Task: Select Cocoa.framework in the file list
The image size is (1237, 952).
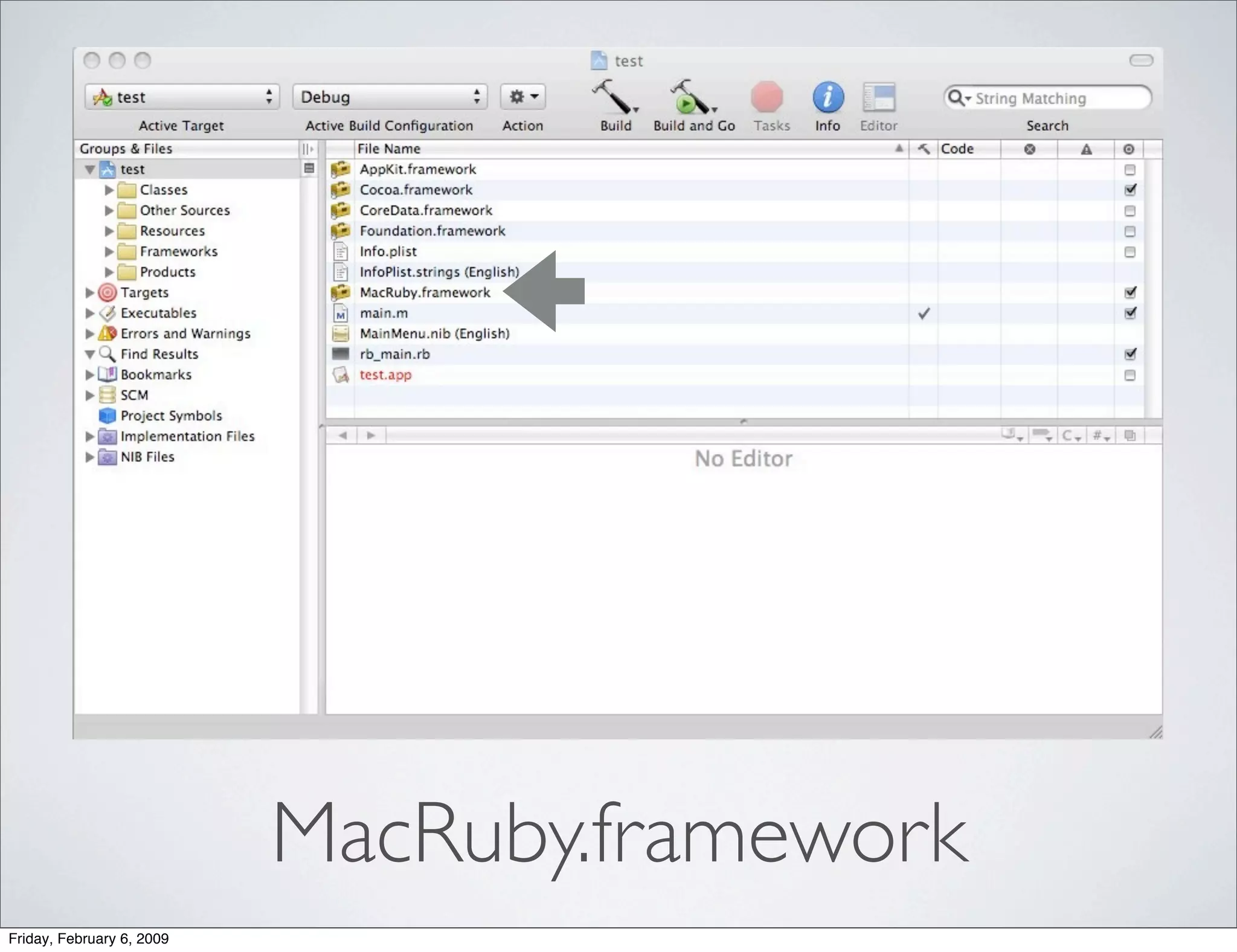Action: point(416,190)
